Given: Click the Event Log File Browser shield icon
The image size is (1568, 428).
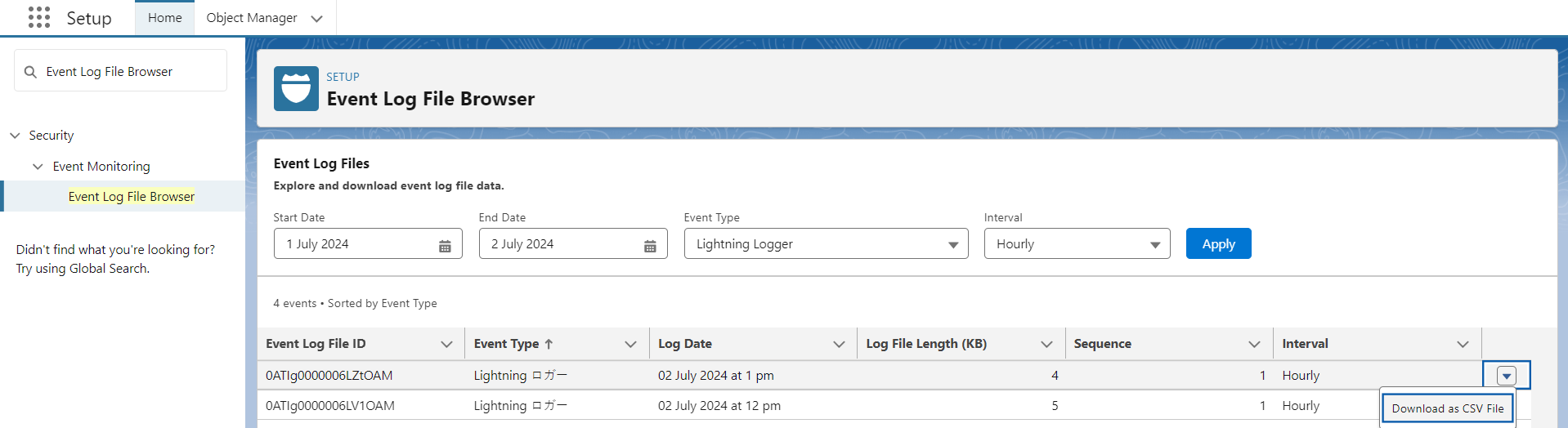Looking at the screenshot, I should pyautogui.click(x=296, y=88).
